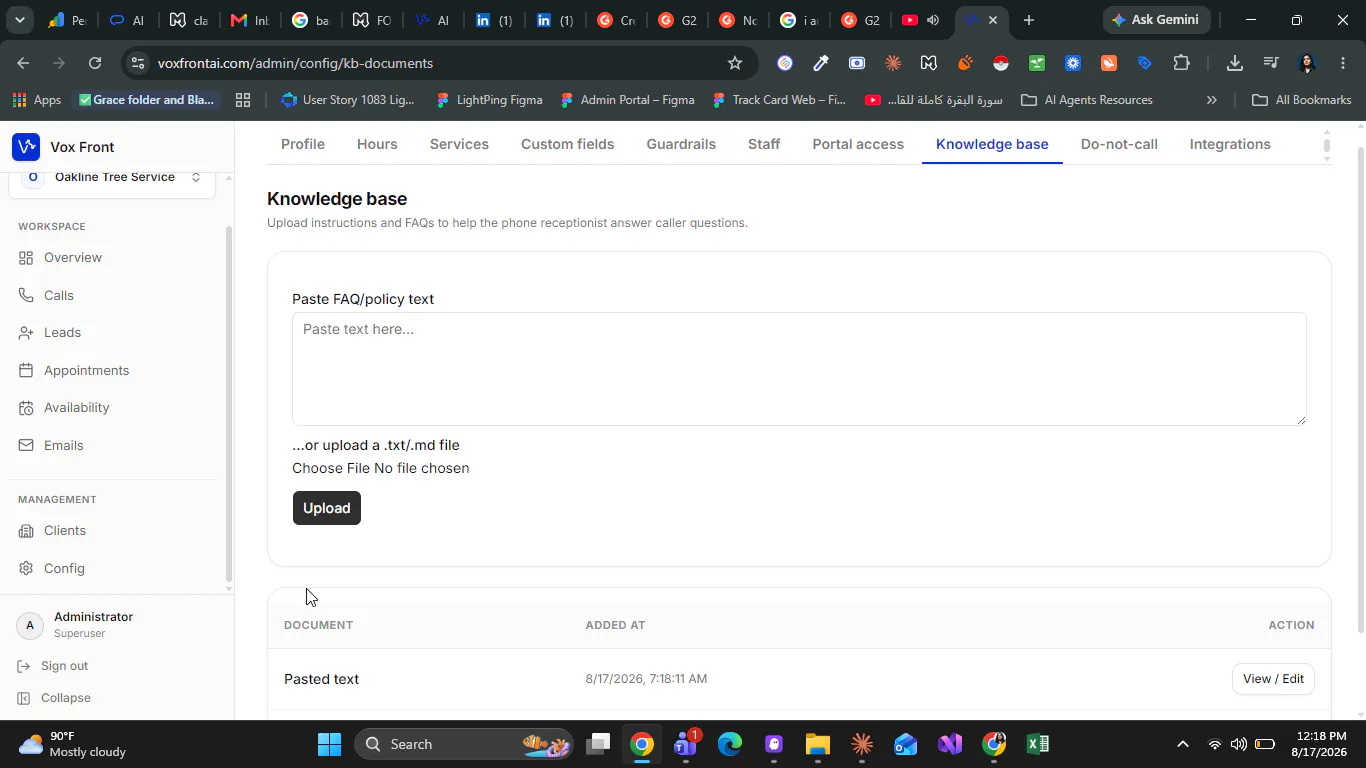1366x768 pixels.
Task: Open the Chrome downloads icon
Action: [1235, 63]
